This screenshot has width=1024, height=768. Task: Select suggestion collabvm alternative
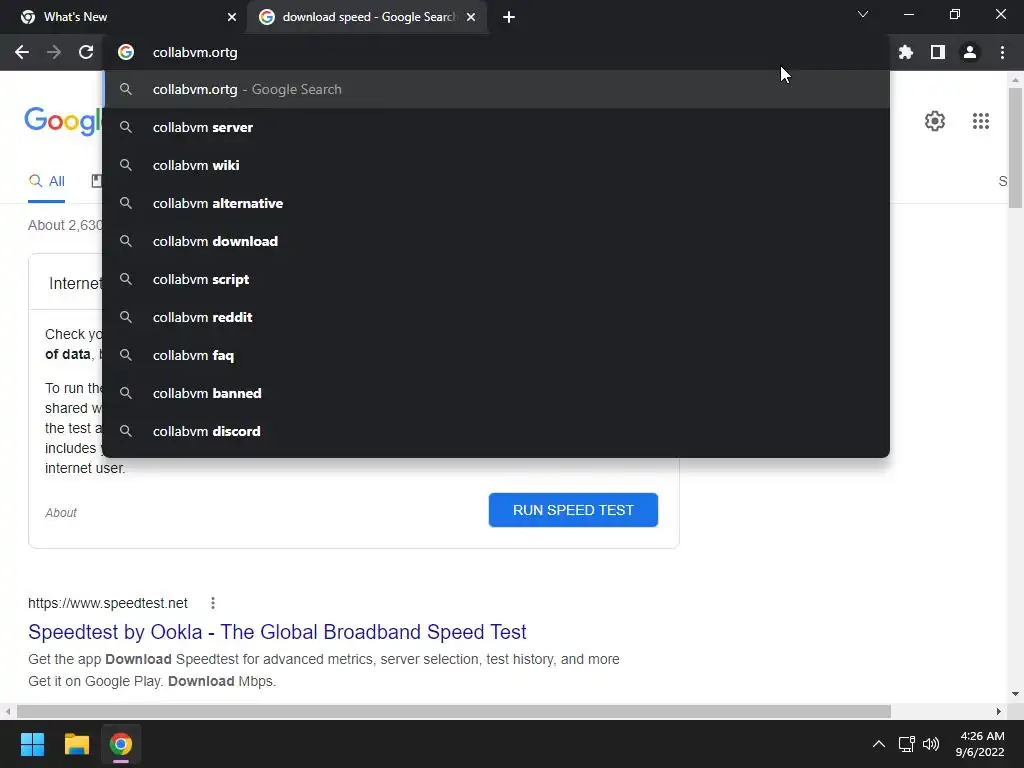pos(496,203)
